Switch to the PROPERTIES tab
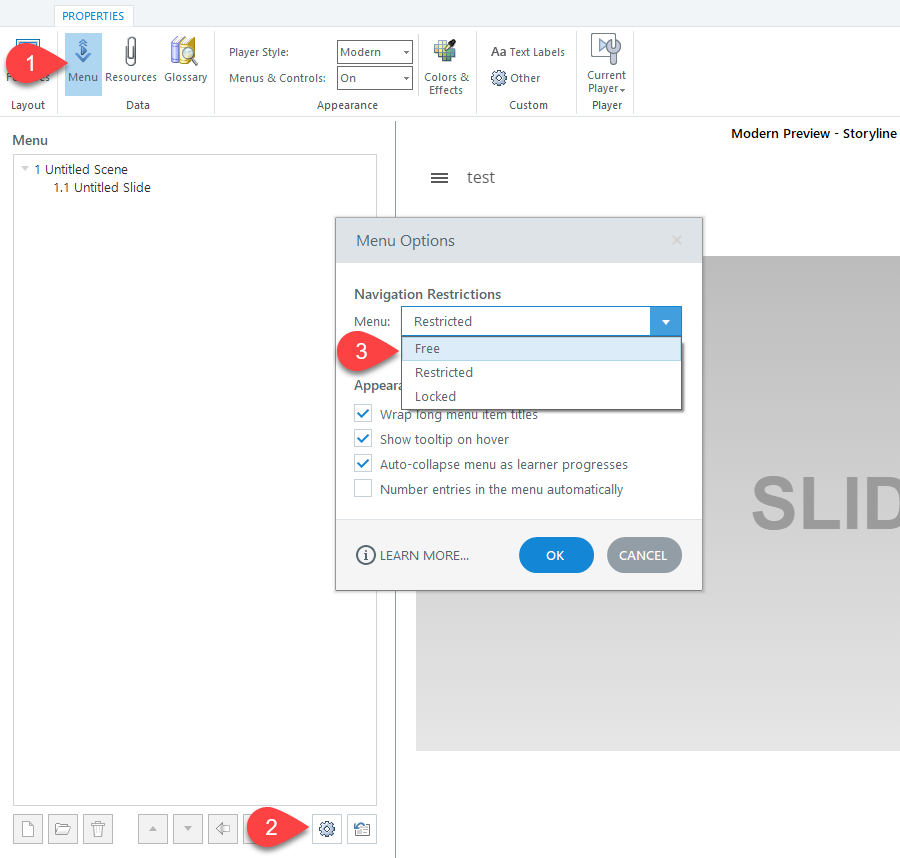The width and height of the screenshot is (900, 858). click(93, 16)
